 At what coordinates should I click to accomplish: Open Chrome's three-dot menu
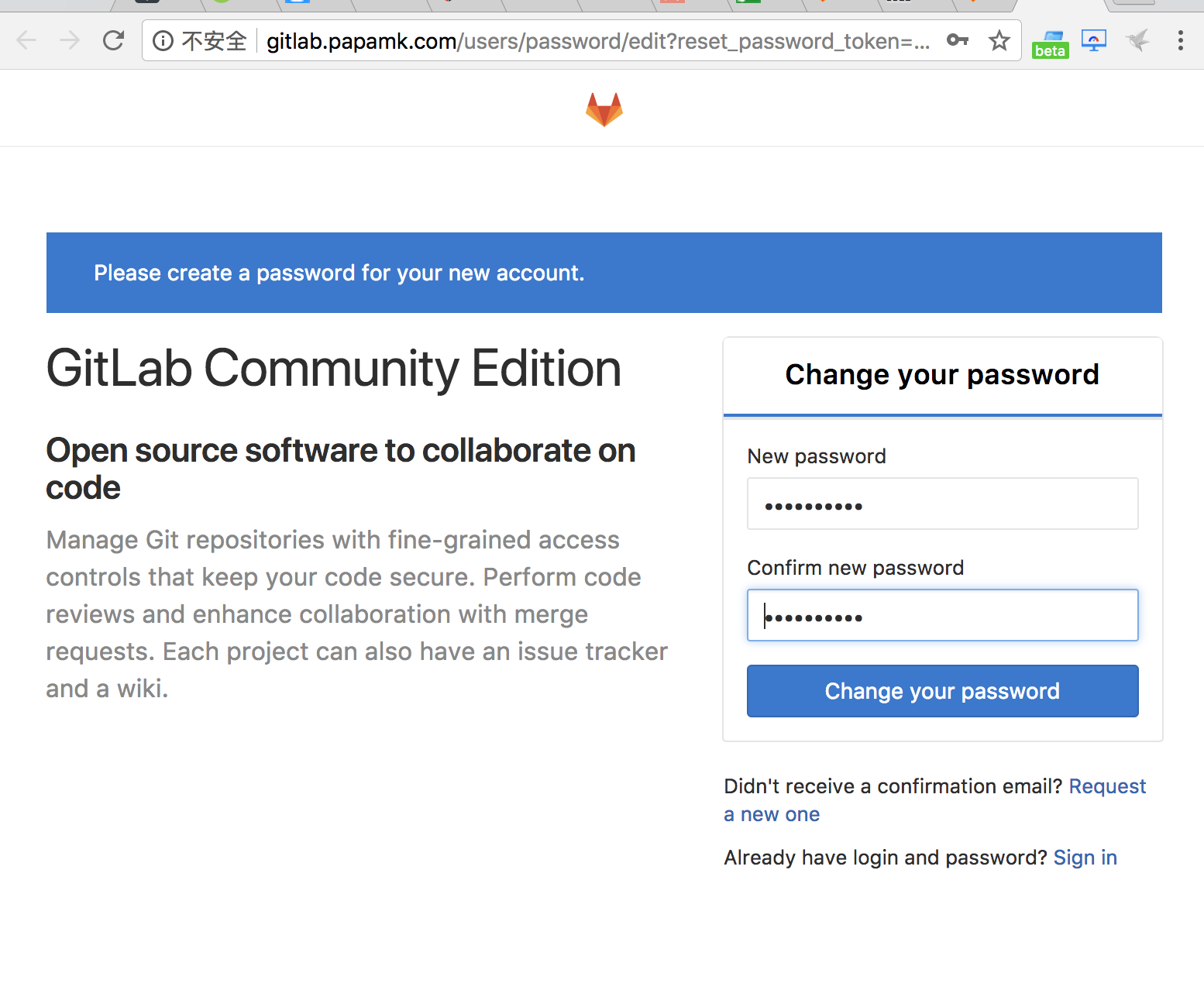[x=1180, y=40]
